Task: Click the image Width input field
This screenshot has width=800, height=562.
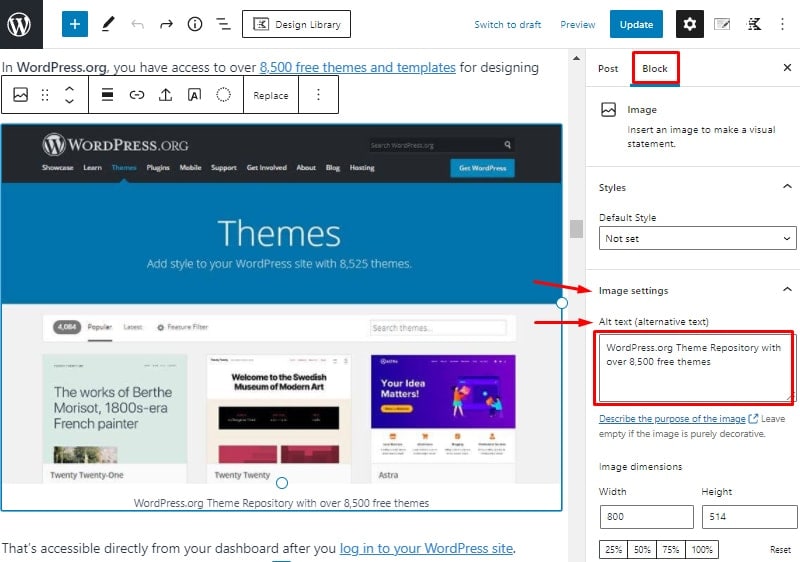Action: coord(646,517)
